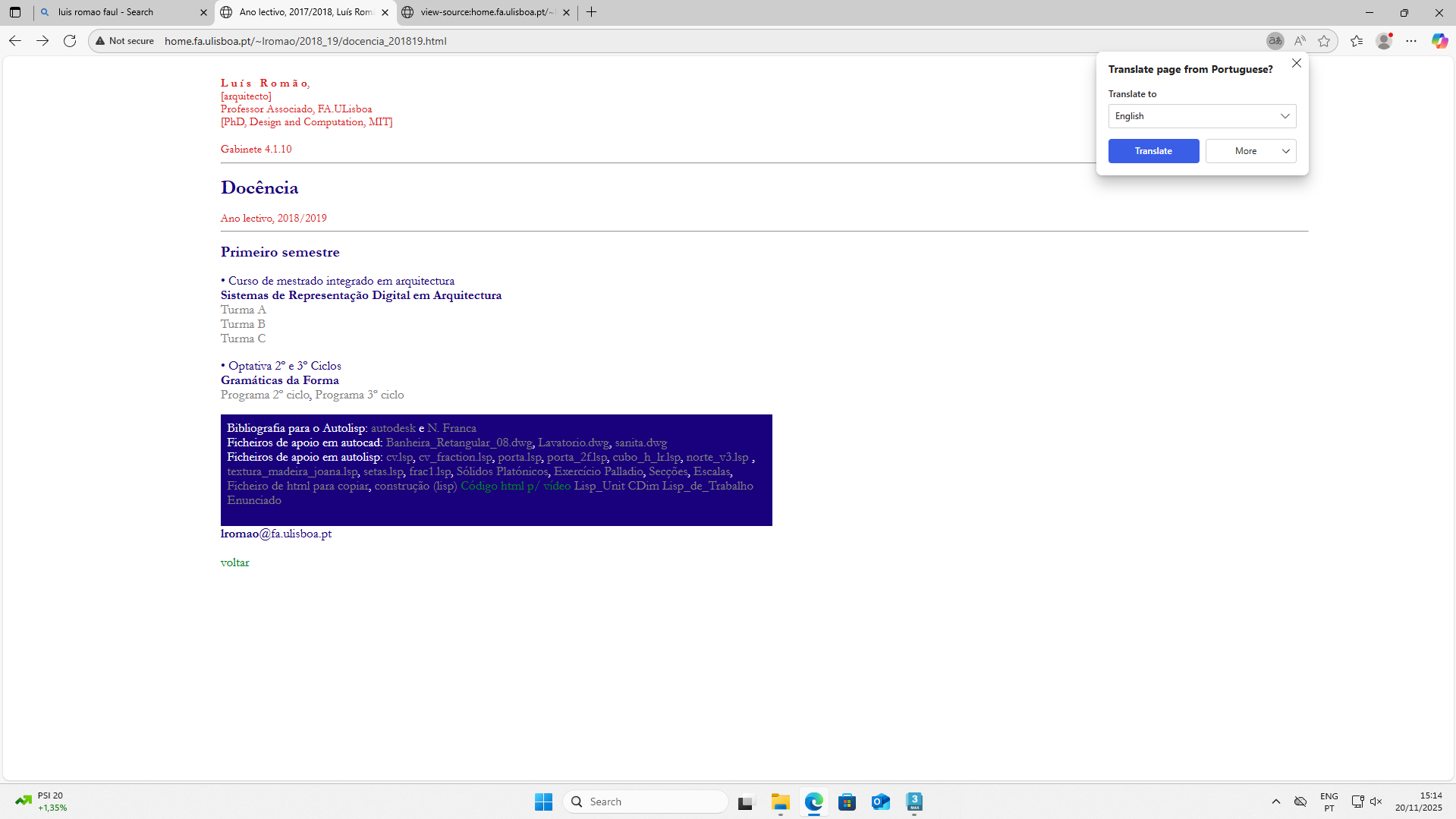Open the Programa 3º ciclo link
Viewport: 1456px width, 819px height.
pos(360,395)
